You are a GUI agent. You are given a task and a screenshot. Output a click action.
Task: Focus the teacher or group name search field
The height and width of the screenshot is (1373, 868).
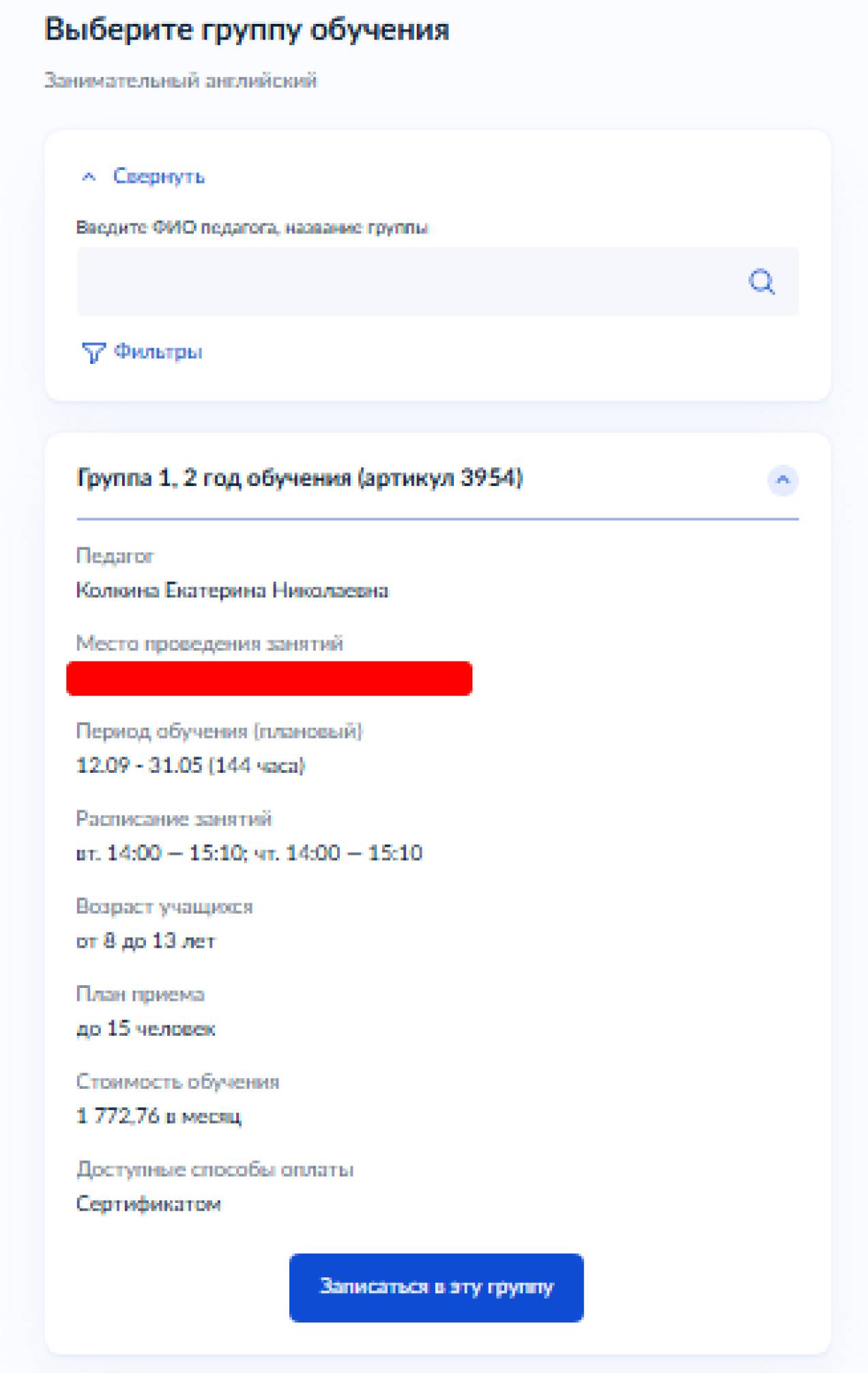tap(409, 281)
